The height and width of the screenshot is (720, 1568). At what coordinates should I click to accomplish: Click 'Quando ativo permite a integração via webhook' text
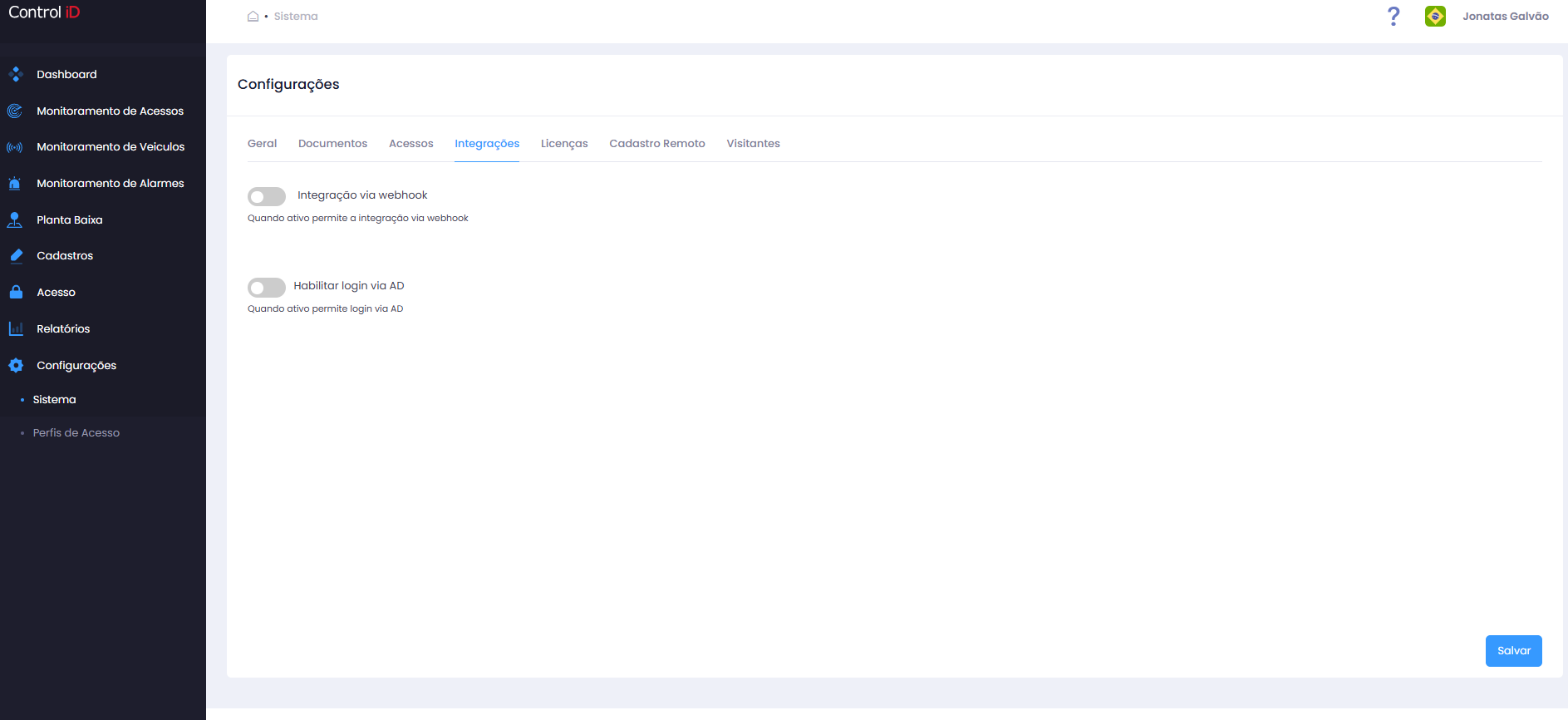tap(358, 219)
